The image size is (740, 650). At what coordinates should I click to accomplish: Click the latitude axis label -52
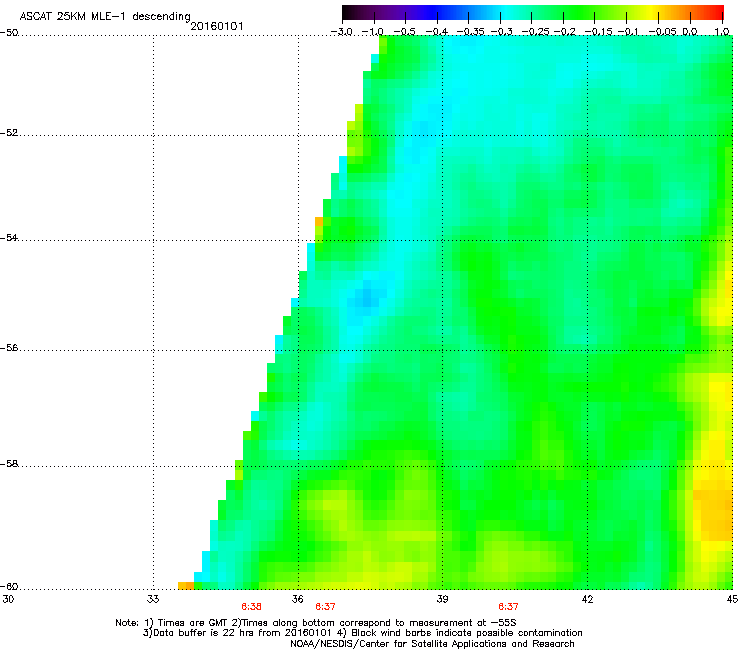point(9,133)
